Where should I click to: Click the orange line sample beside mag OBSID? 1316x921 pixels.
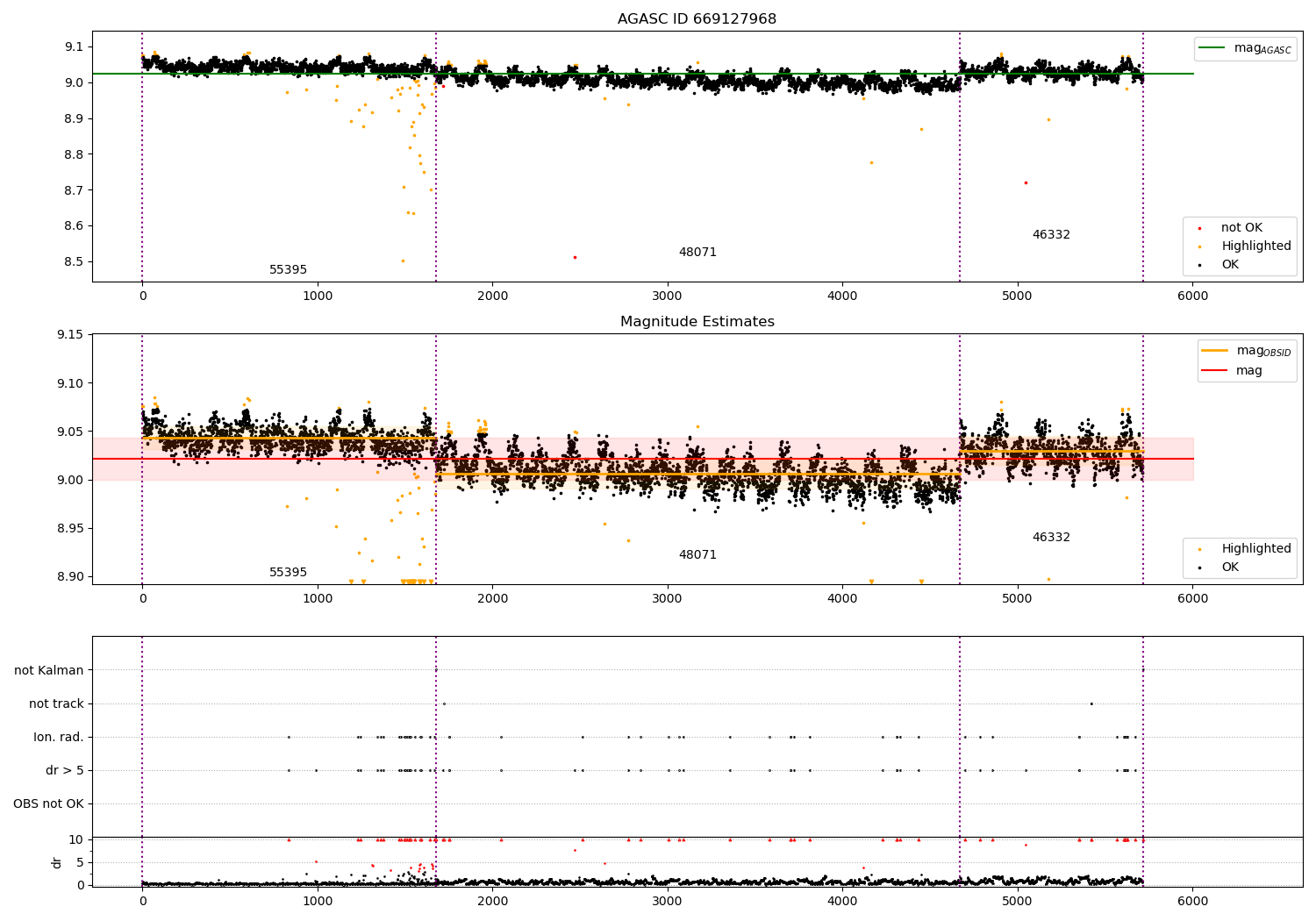(1215, 351)
